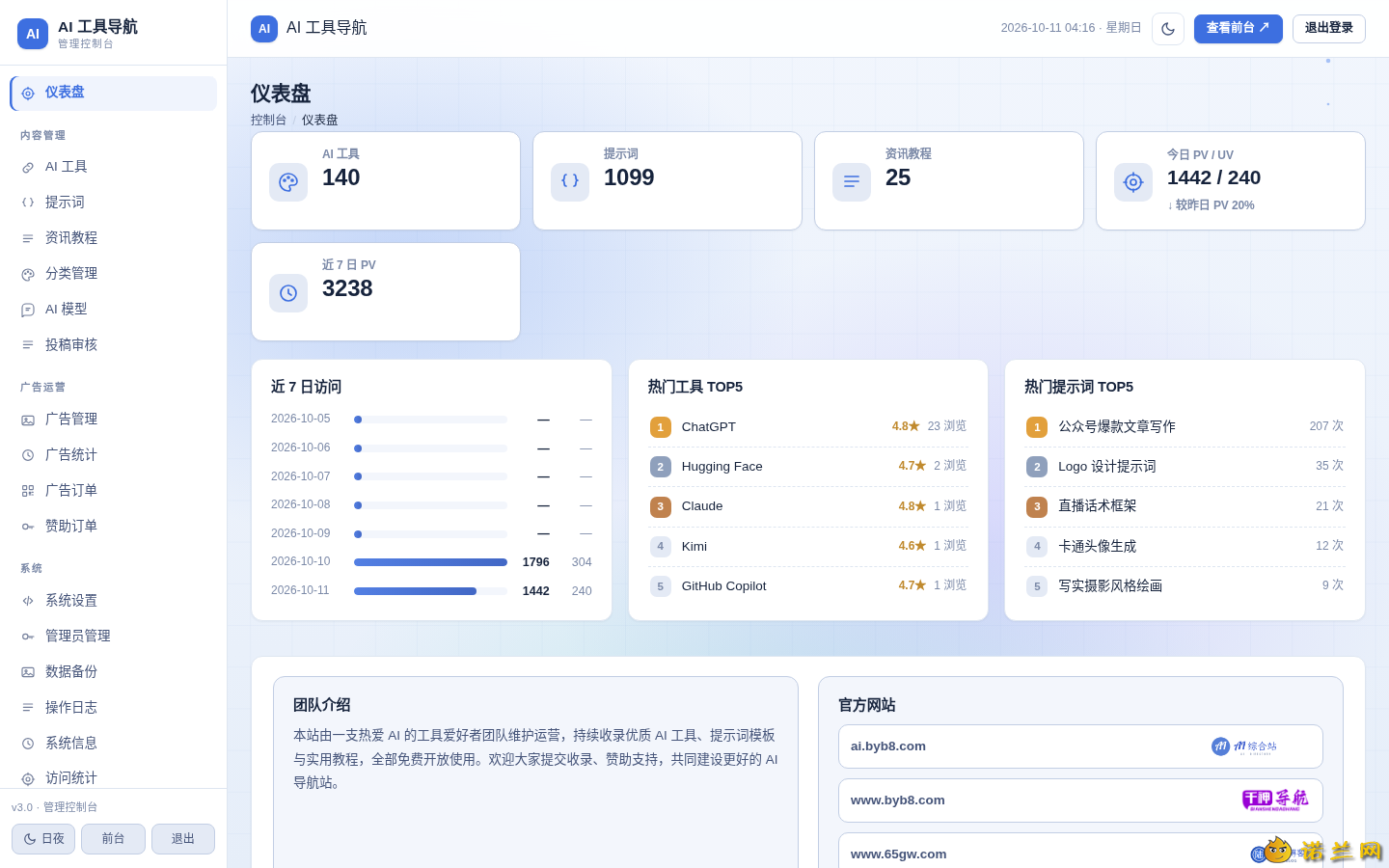Click the image icon beside 广告管理
This screenshot has height=868, width=1389.
coord(28,420)
